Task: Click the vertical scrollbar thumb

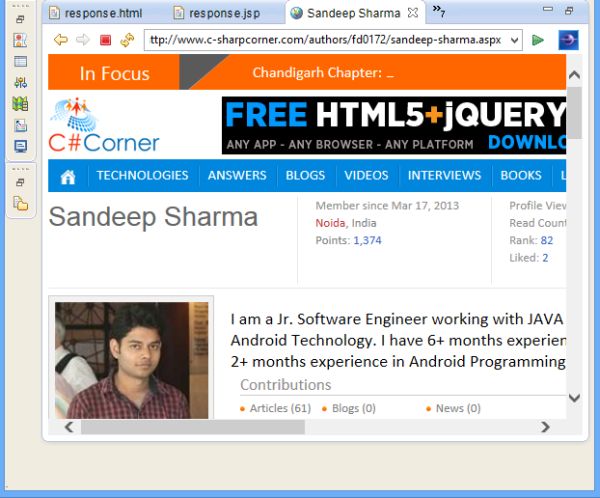Action: coord(574,113)
